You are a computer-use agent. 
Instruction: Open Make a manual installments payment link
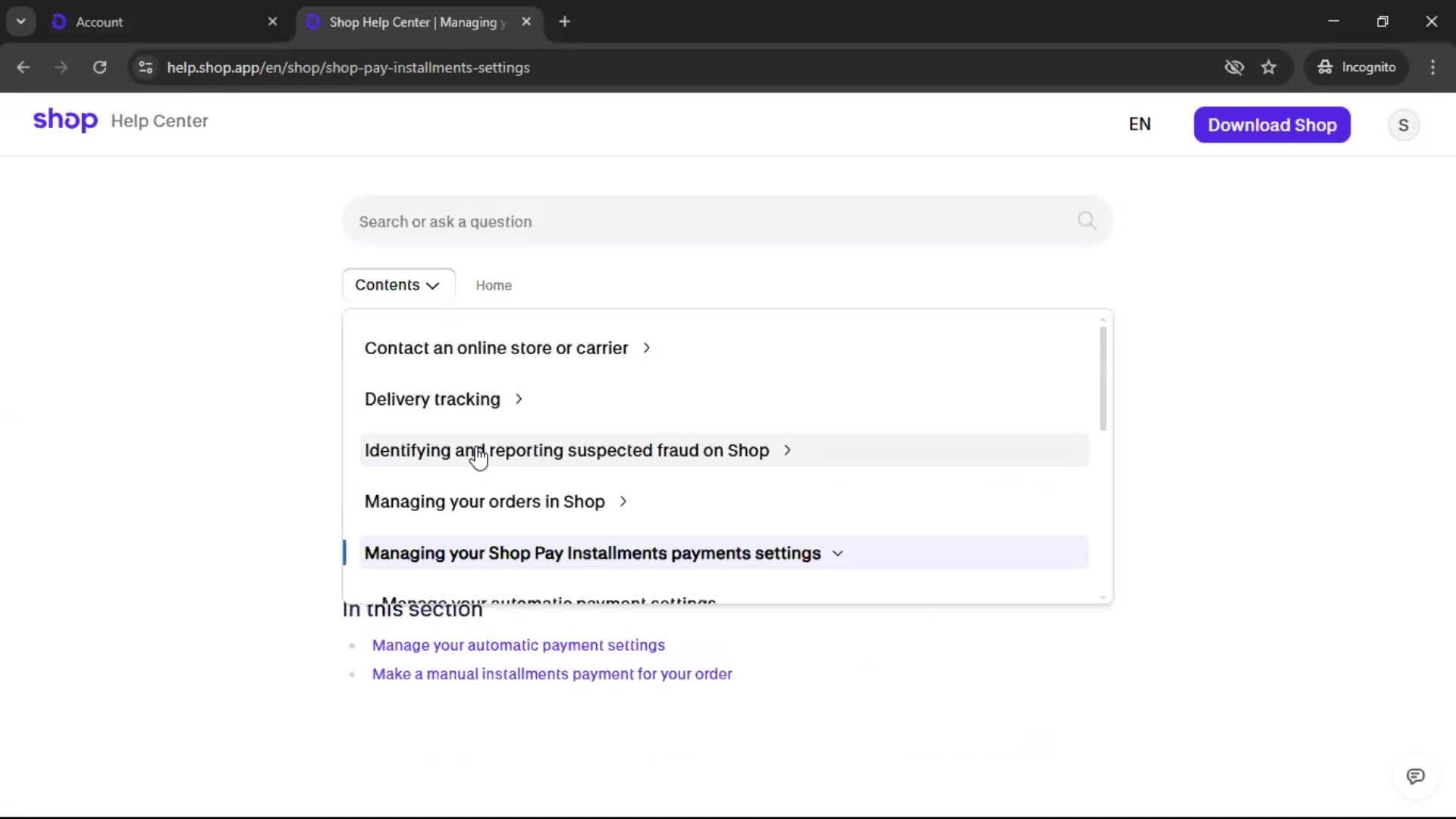tap(551, 674)
